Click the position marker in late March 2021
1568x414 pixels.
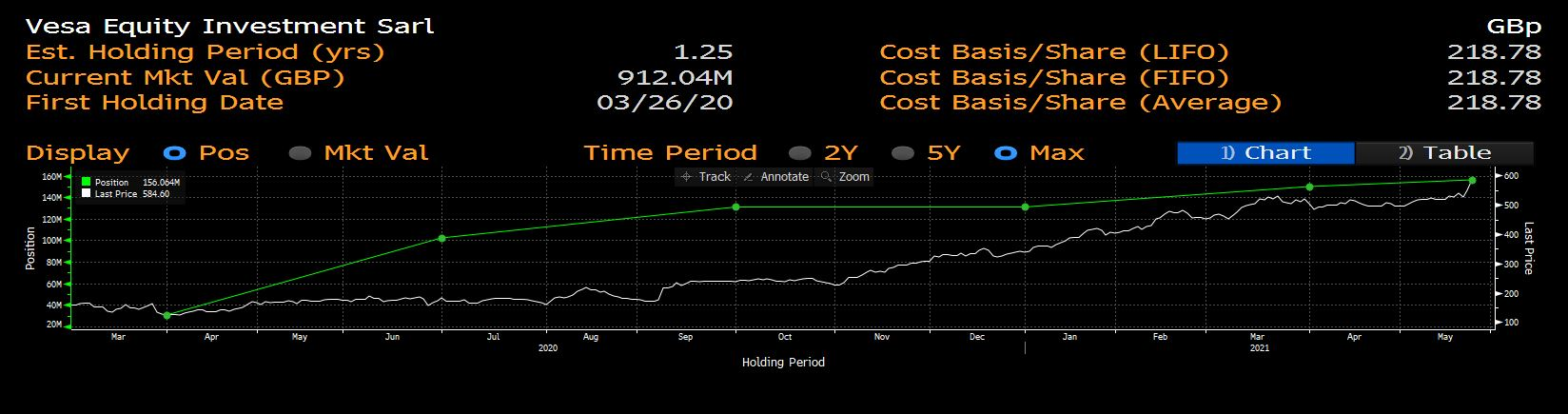click(x=1309, y=187)
